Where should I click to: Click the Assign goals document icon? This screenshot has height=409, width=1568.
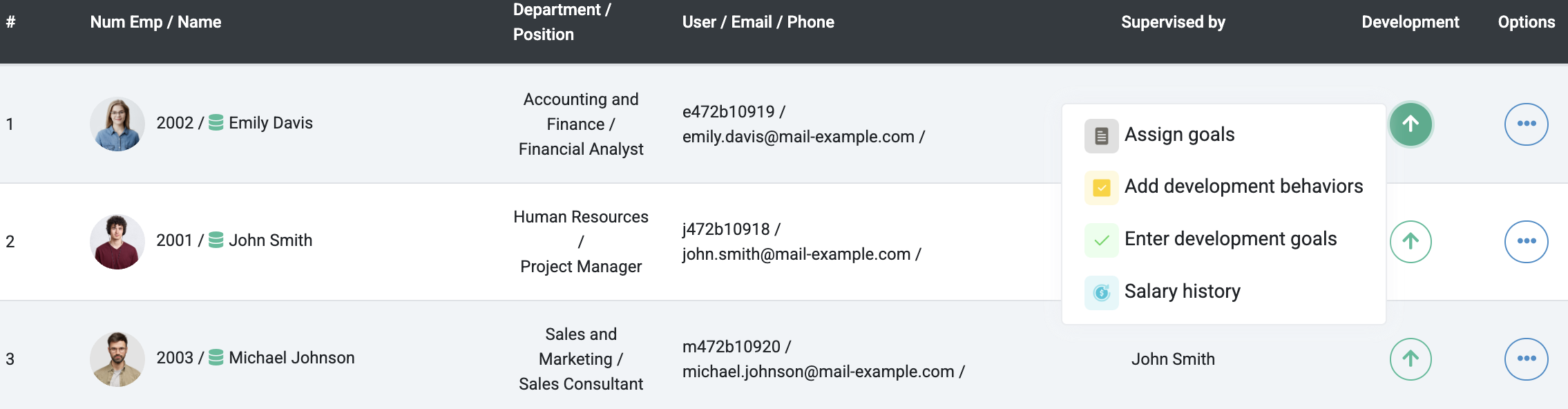pyautogui.click(x=1102, y=136)
